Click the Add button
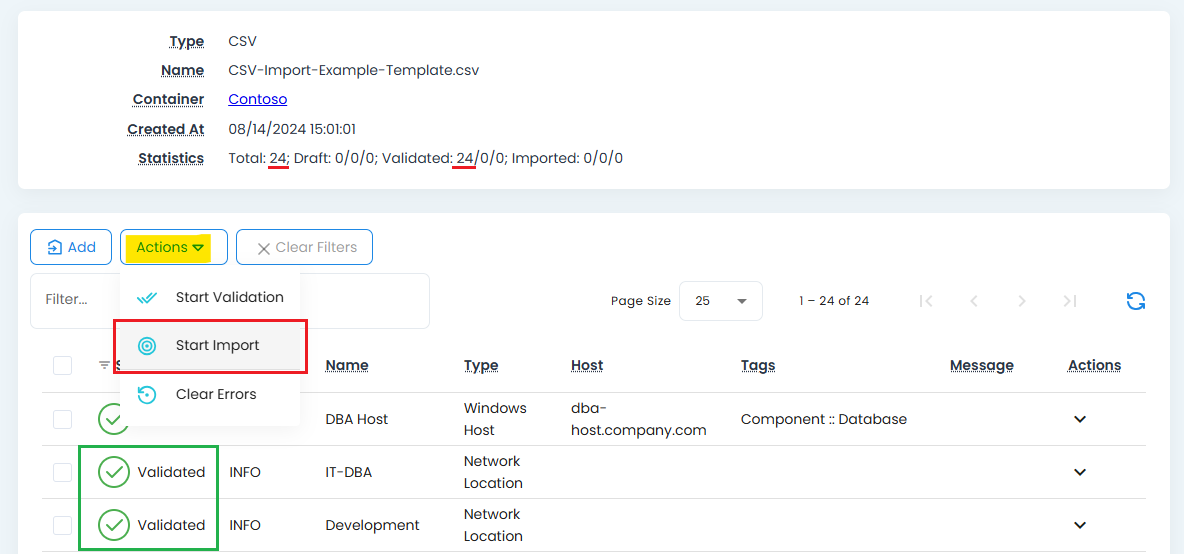The width and height of the screenshot is (1184, 554). [71, 247]
